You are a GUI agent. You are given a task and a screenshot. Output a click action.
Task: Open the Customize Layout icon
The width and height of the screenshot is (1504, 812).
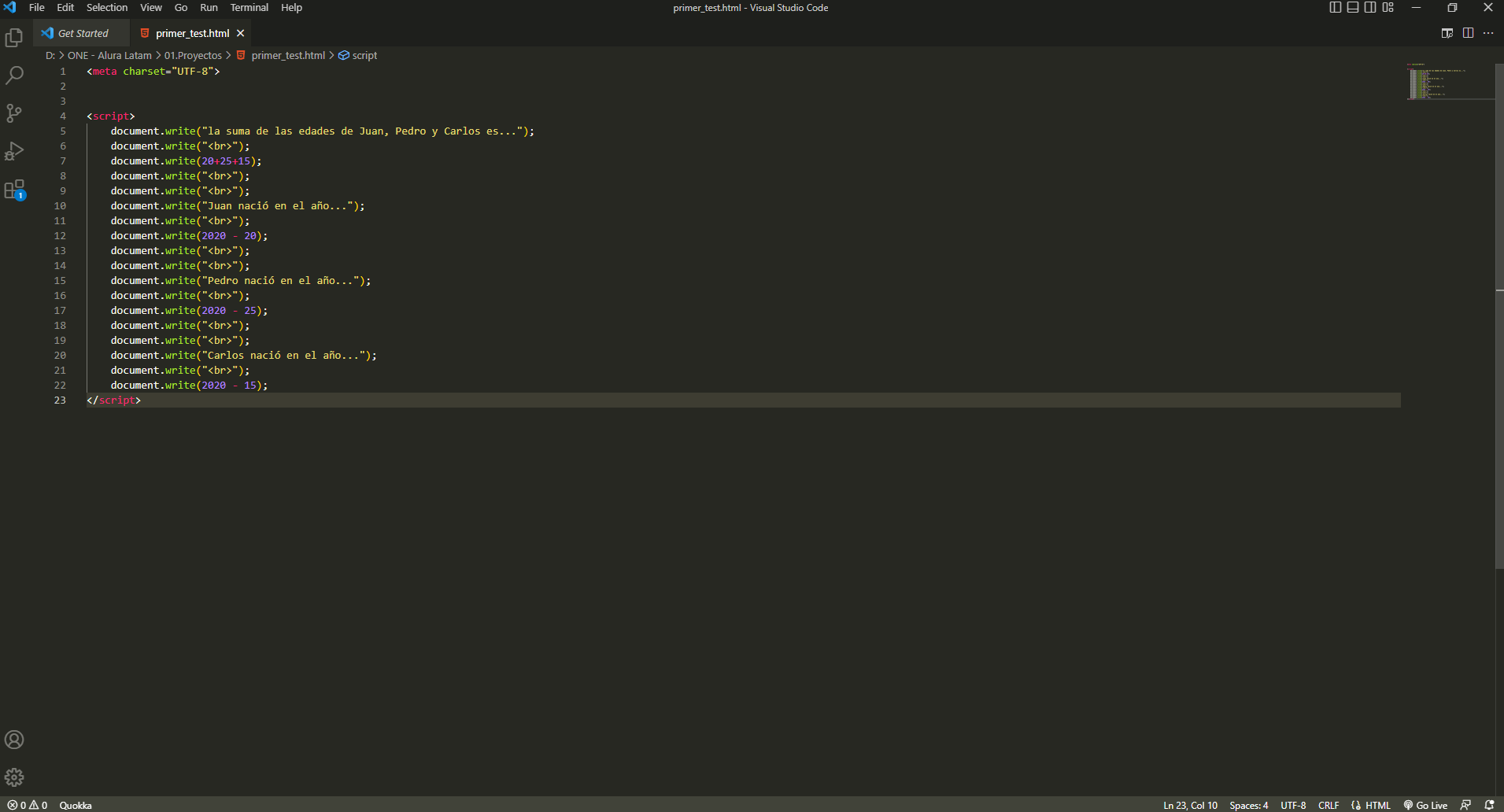[1388, 7]
